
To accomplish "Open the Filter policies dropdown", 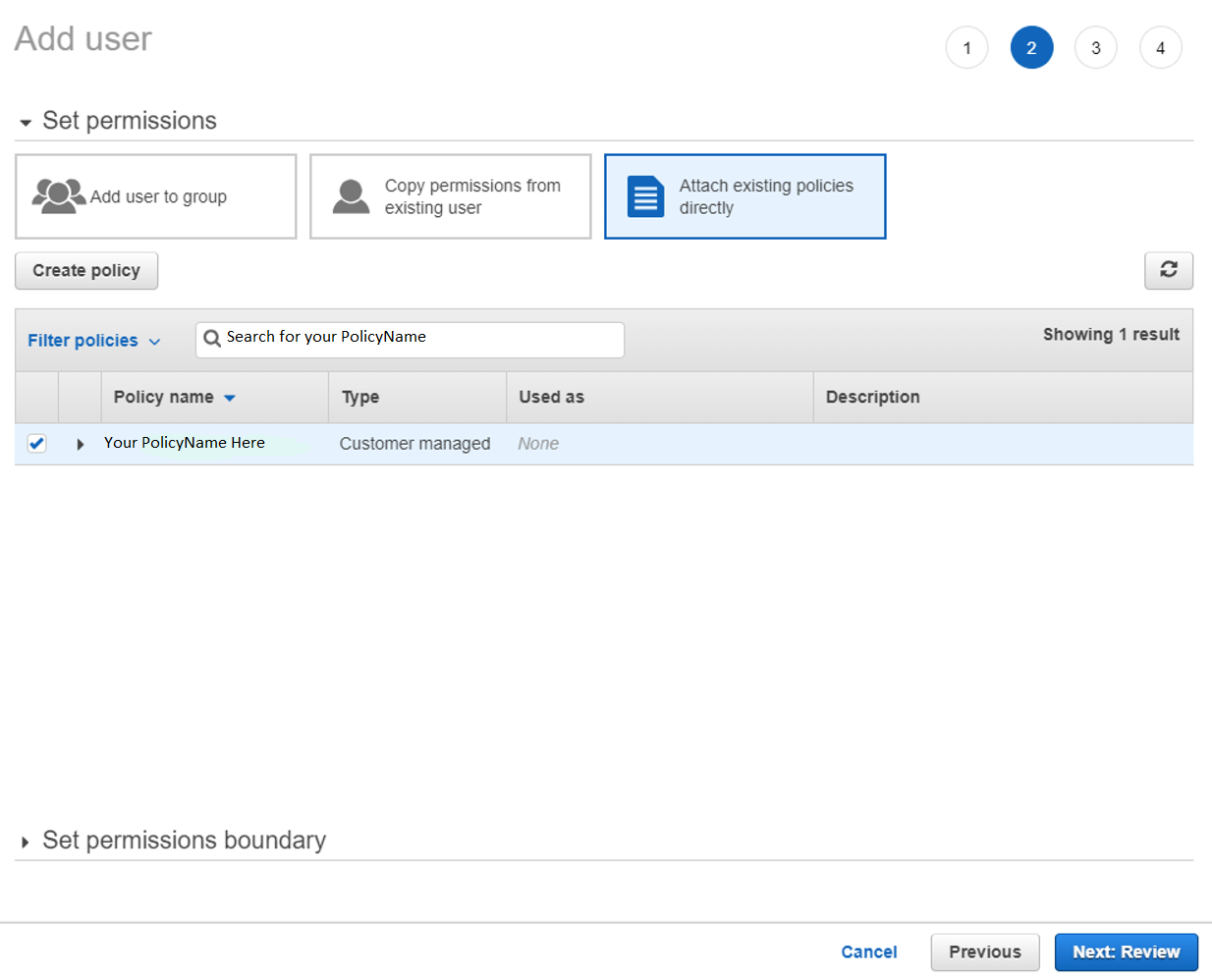I will click(93, 340).
